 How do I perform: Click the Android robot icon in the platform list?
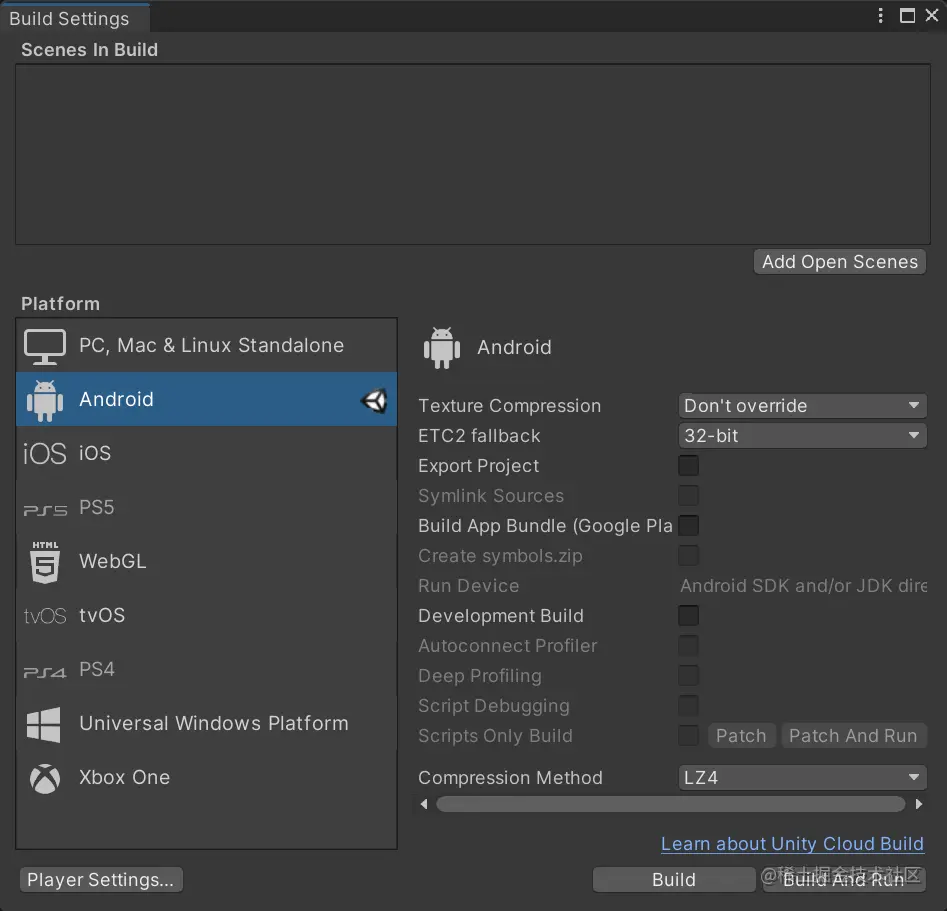coord(45,401)
